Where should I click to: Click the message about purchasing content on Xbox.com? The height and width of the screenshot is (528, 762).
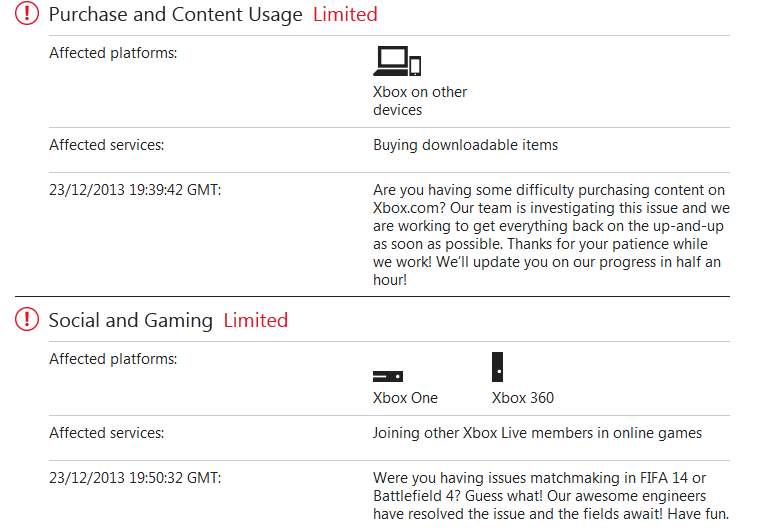549,235
